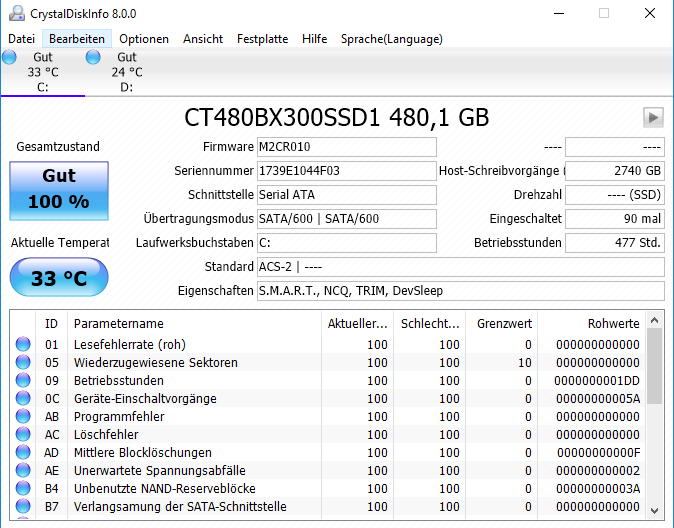This screenshot has height=528, width=674.
Task: Click the Grenzwert column header
Action: point(502,323)
